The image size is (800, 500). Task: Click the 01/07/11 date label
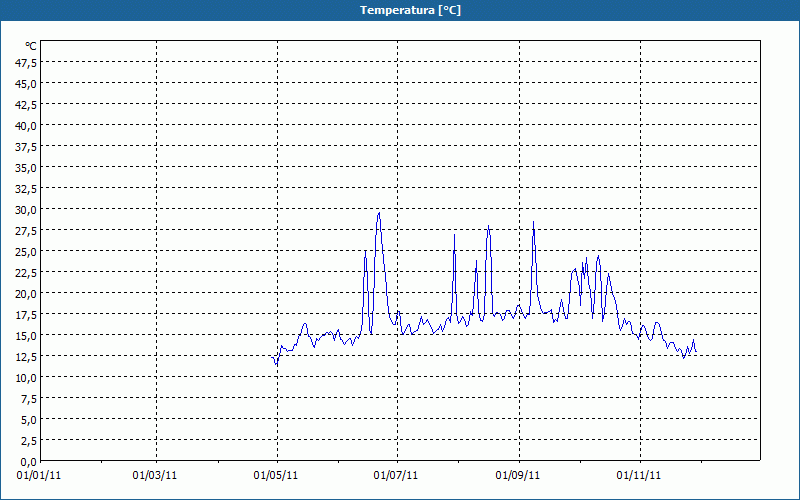point(396,476)
